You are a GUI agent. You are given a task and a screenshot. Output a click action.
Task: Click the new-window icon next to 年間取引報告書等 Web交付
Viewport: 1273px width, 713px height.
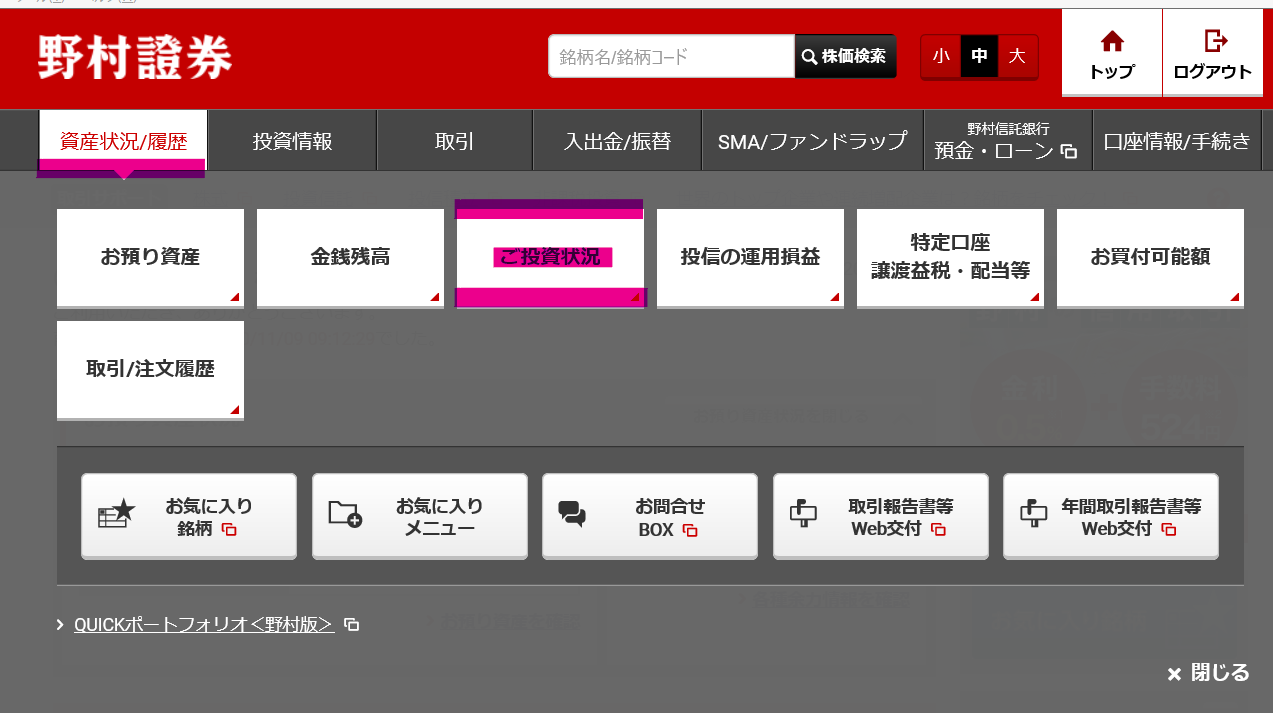(x=1169, y=530)
